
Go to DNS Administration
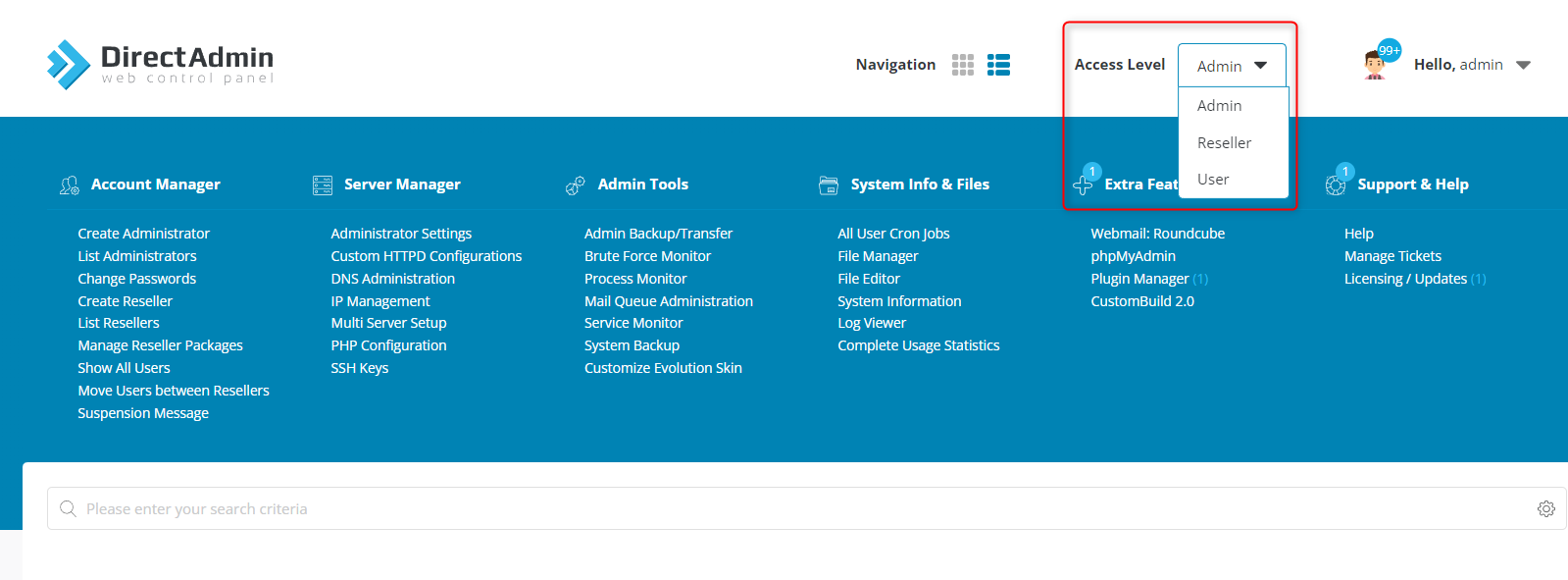(393, 279)
